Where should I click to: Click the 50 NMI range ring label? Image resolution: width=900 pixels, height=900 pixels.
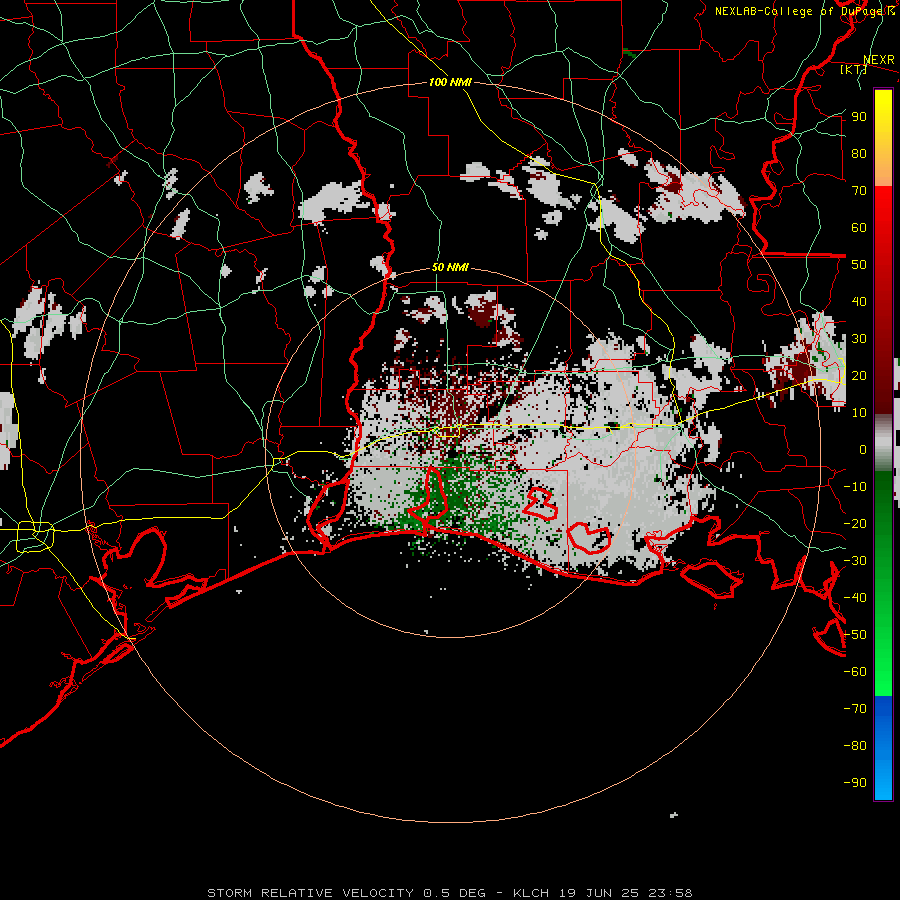(450, 267)
